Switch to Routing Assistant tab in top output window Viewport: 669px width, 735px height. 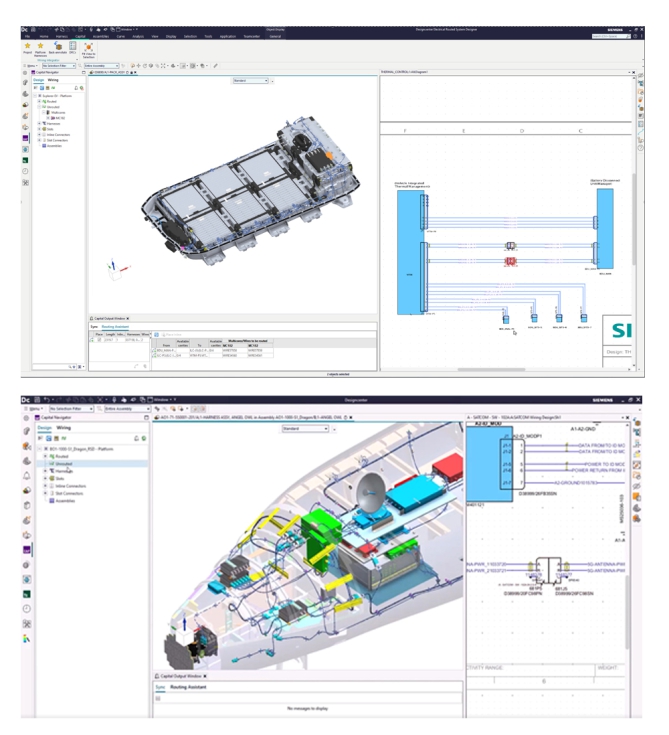(x=115, y=327)
